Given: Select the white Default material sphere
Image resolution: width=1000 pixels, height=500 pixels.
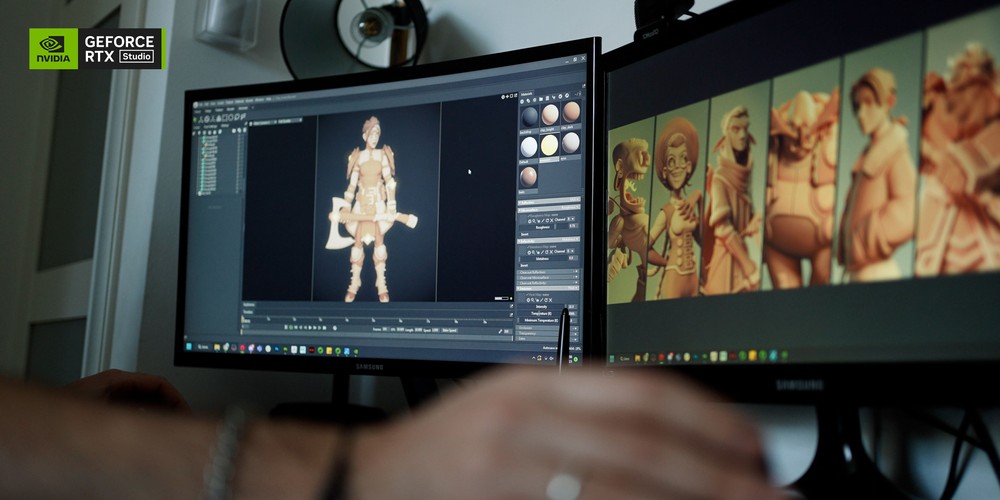Looking at the screenshot, I should tap(529, 147).
